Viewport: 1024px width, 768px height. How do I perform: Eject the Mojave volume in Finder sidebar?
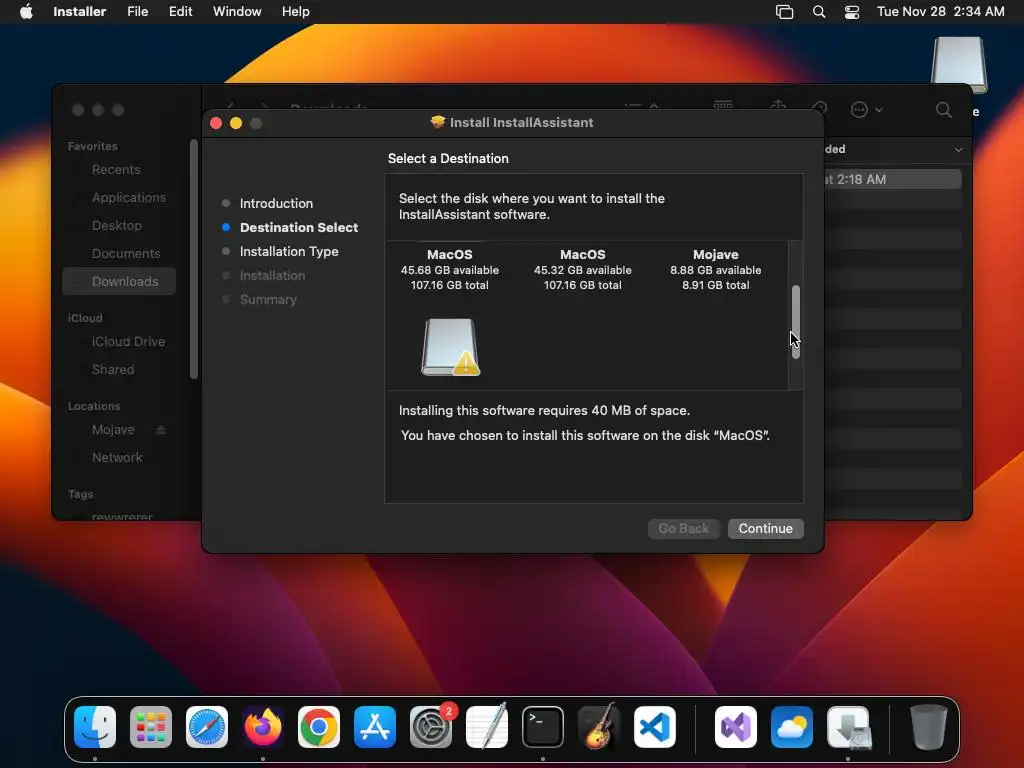coord(161,430)
